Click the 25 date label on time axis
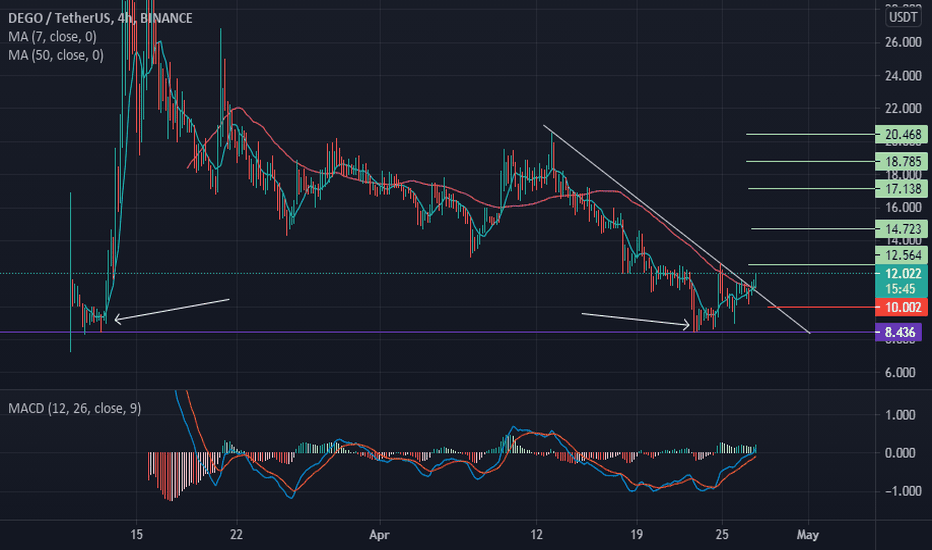 coord(722,535)
